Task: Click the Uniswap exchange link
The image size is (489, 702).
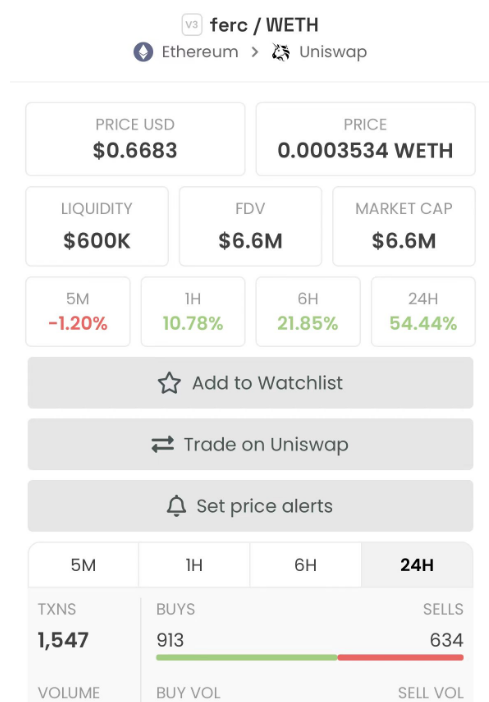Action: tap(333, 52)
